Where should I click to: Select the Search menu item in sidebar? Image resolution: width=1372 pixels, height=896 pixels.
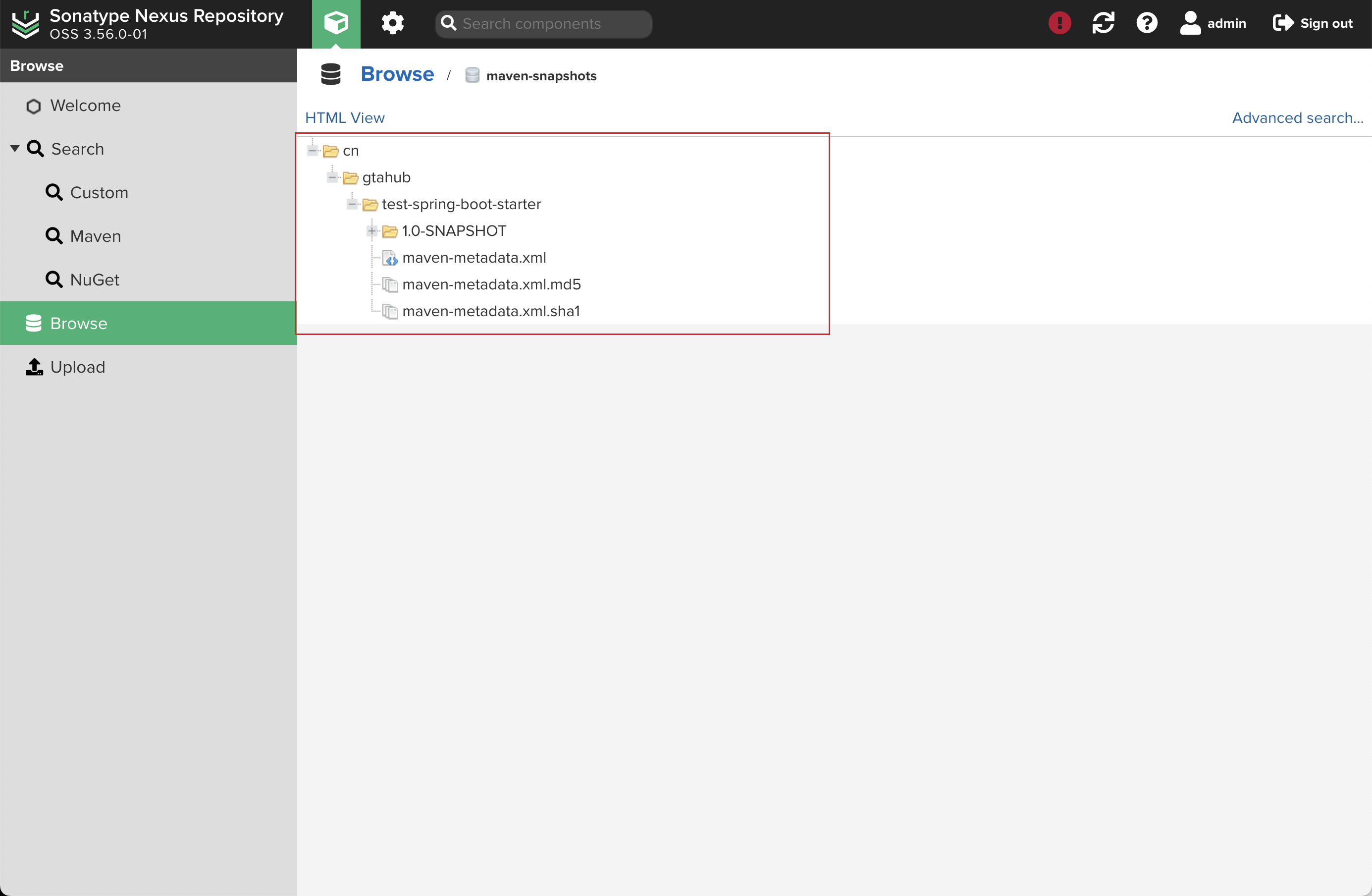[76, 148]
